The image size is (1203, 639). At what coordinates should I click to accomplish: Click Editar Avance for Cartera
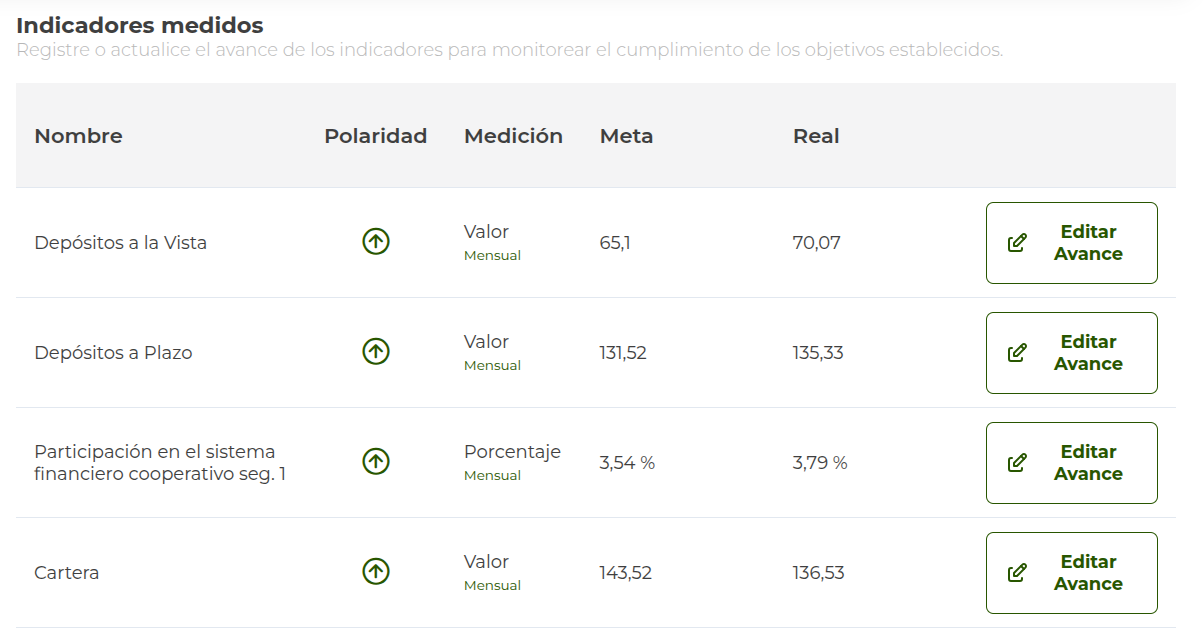pos(1071,572)
